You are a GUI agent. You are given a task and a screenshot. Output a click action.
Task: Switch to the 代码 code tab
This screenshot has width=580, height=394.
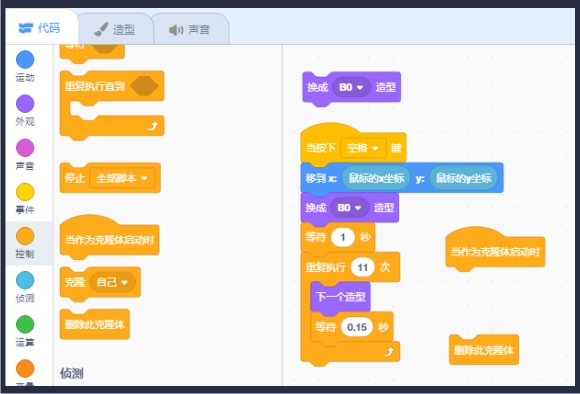pyautogui.click(x=41, y=28)
